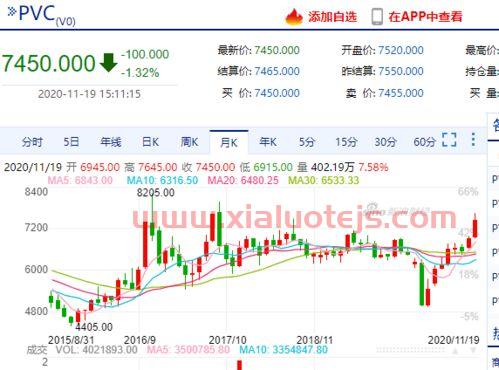Show the 5分 minute chart
The image size is (499, 370).
click(307, 142)
